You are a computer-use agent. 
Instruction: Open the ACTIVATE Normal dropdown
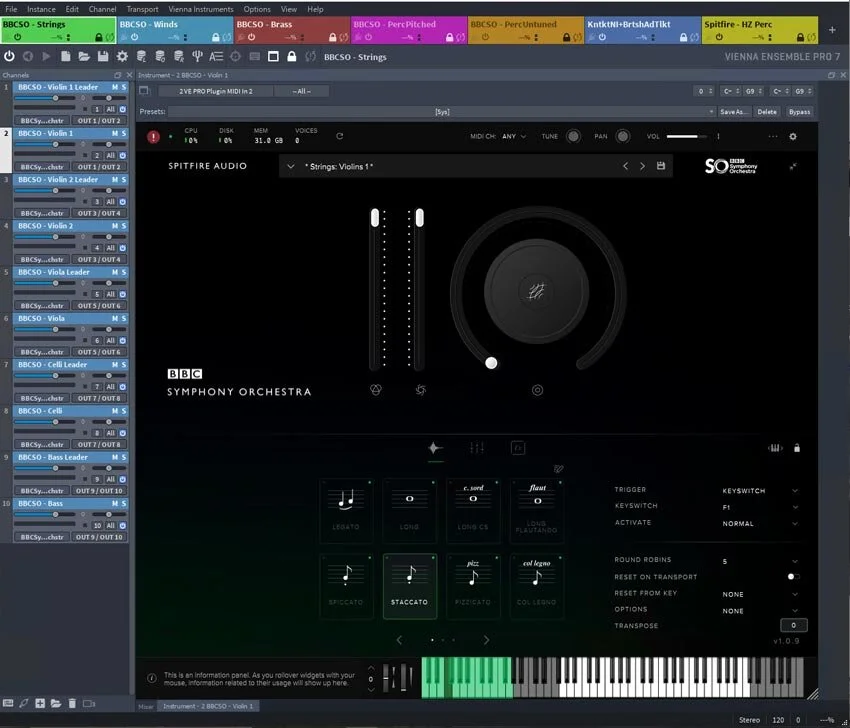759,524
